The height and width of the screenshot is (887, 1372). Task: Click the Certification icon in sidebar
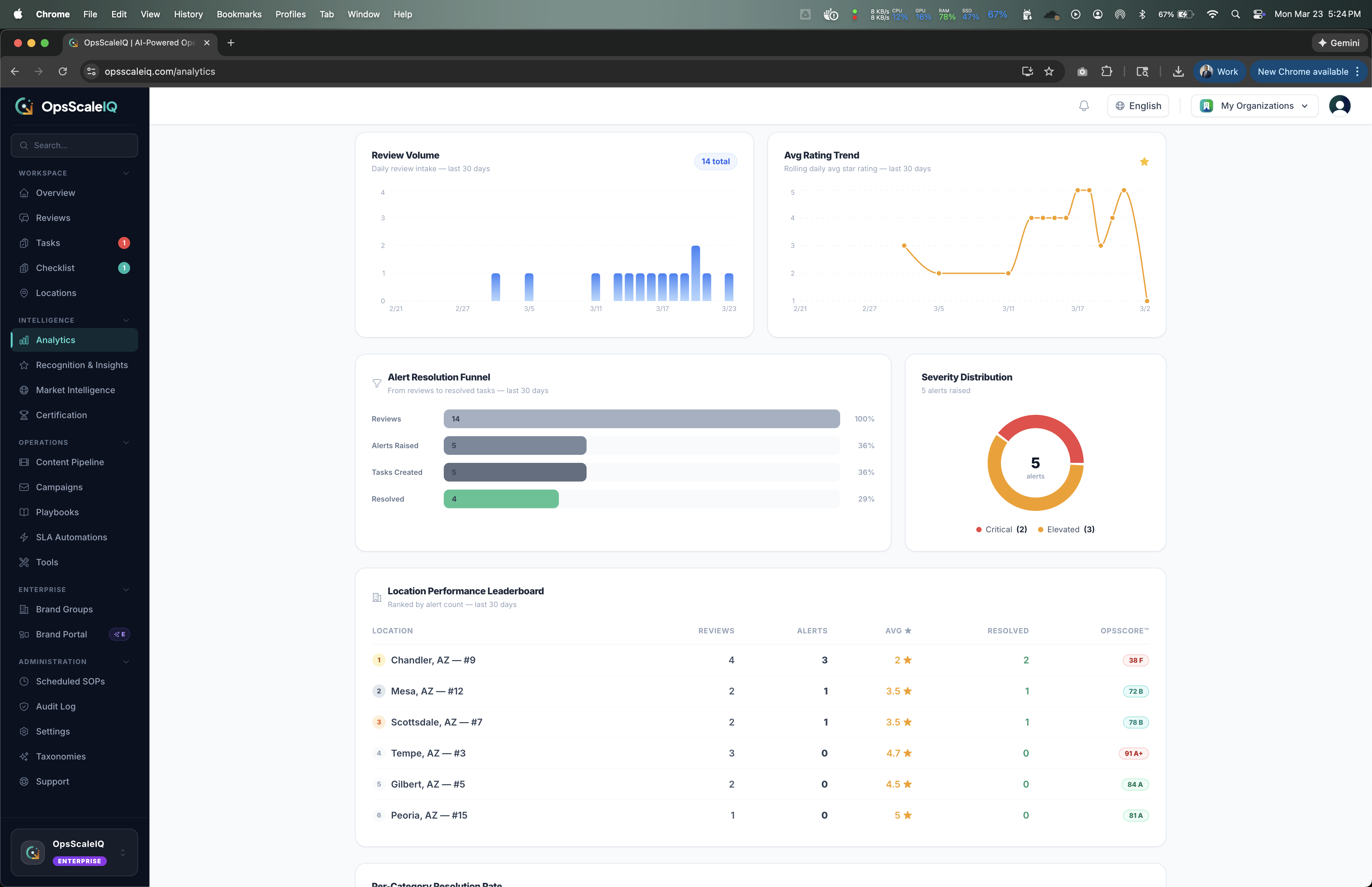point(24,415)
